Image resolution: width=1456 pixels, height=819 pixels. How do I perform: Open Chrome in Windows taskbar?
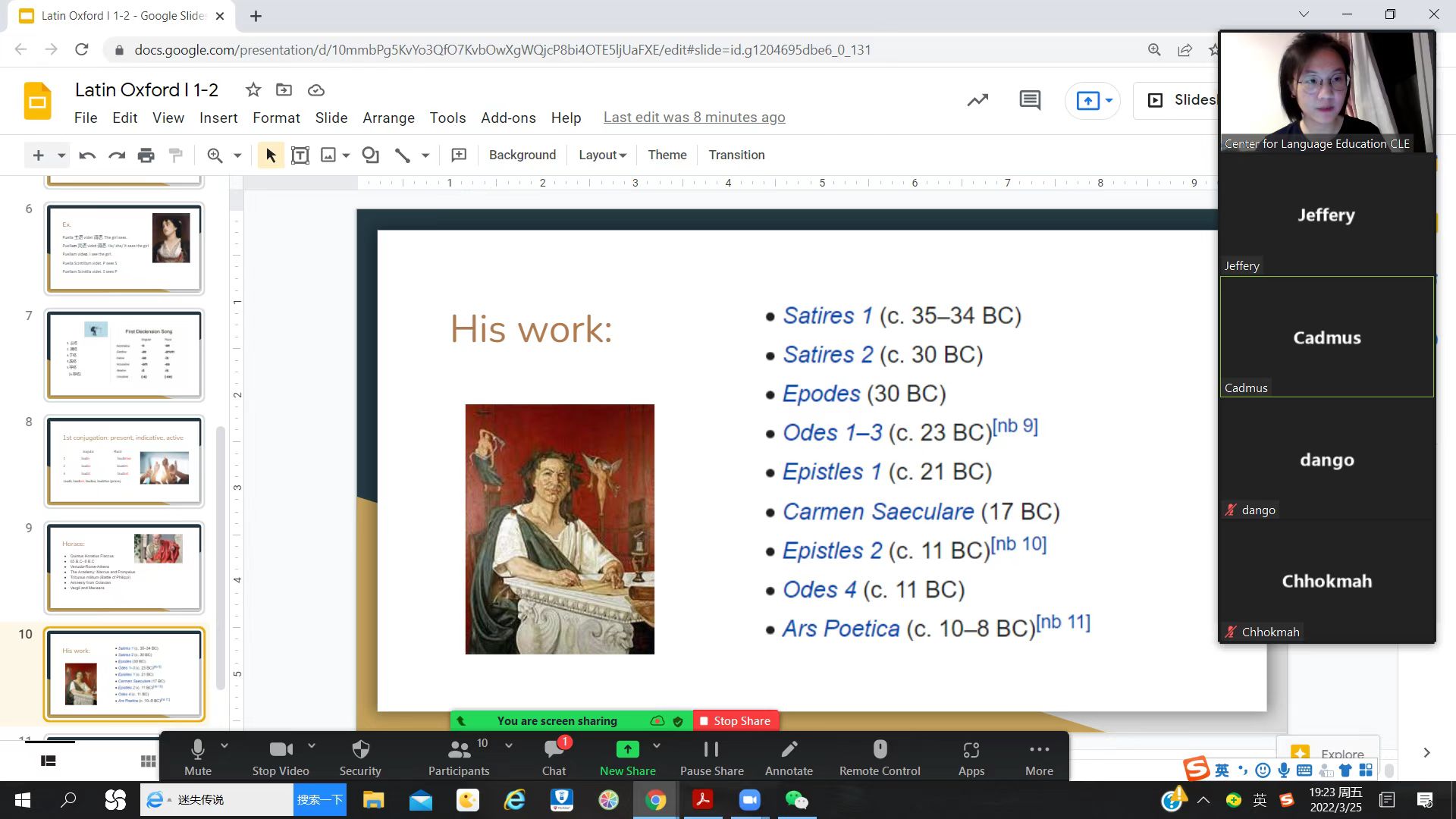tap(656, 800)
